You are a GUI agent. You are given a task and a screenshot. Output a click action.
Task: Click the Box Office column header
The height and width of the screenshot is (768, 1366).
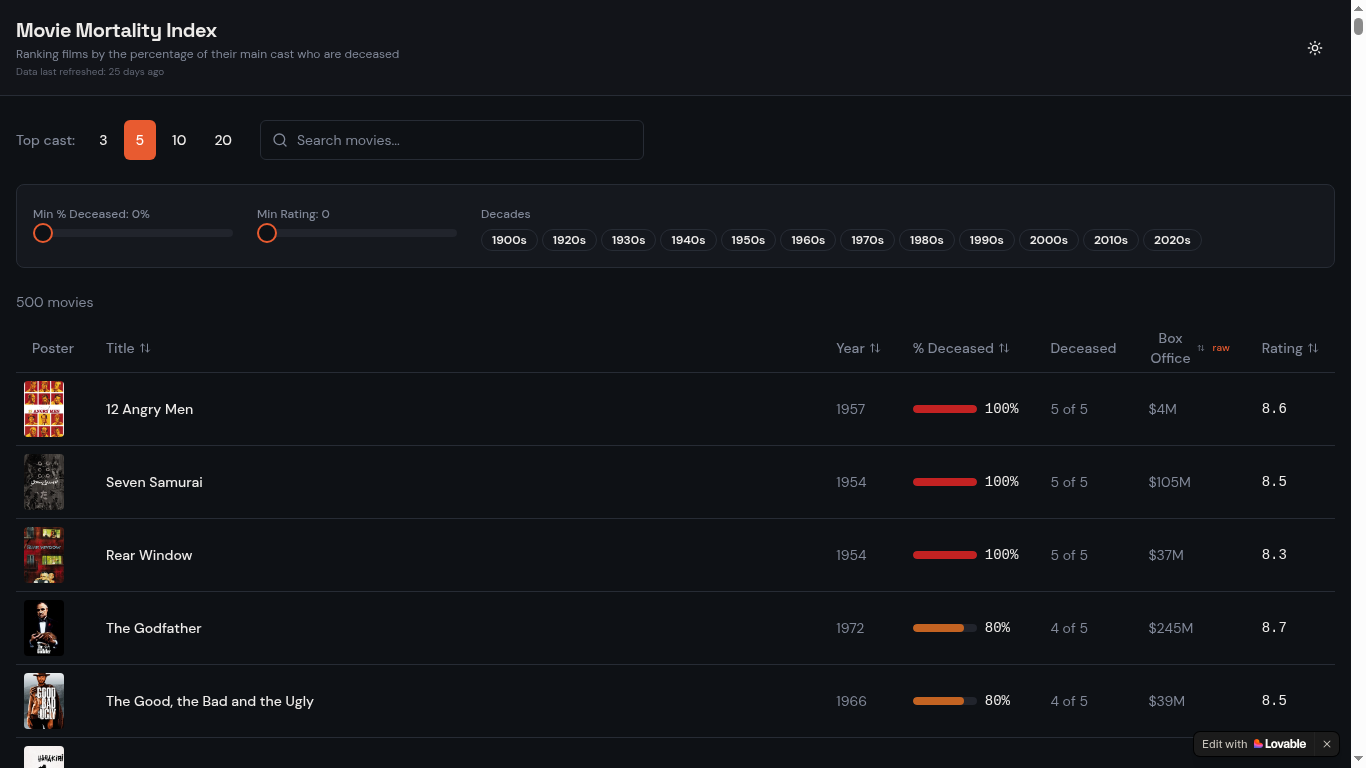pyautogui.click(x=1170, y=348)
